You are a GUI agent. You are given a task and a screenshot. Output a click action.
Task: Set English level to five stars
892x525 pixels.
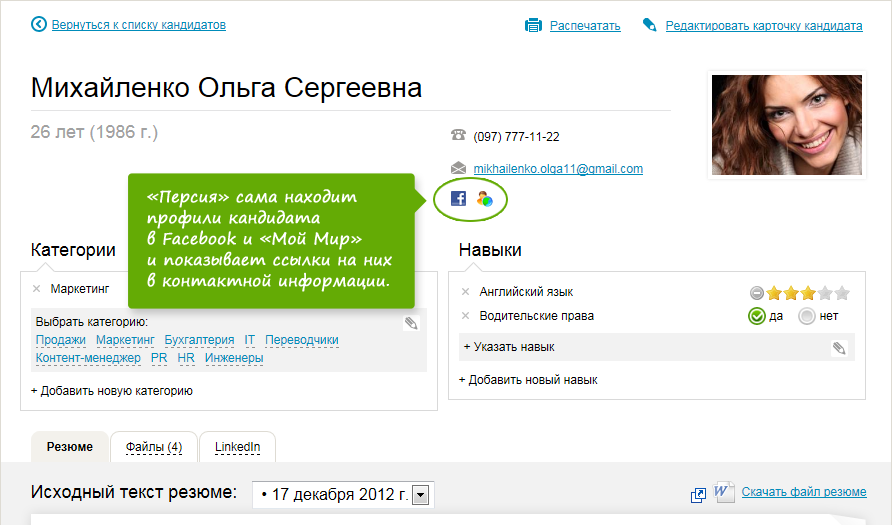pyautogui.click(x=842, y=293)
